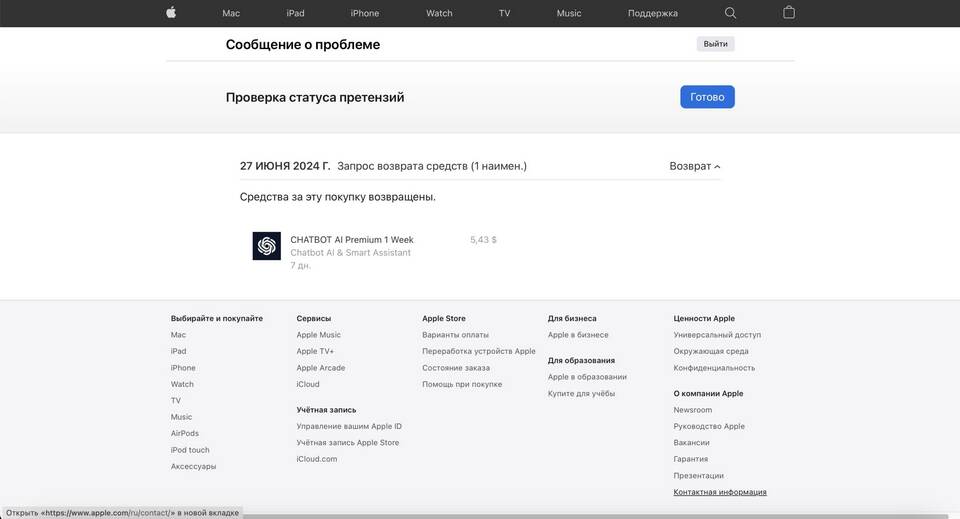Select the Chatbot AI & Smart Assistant subtitle

click(350, 252)
